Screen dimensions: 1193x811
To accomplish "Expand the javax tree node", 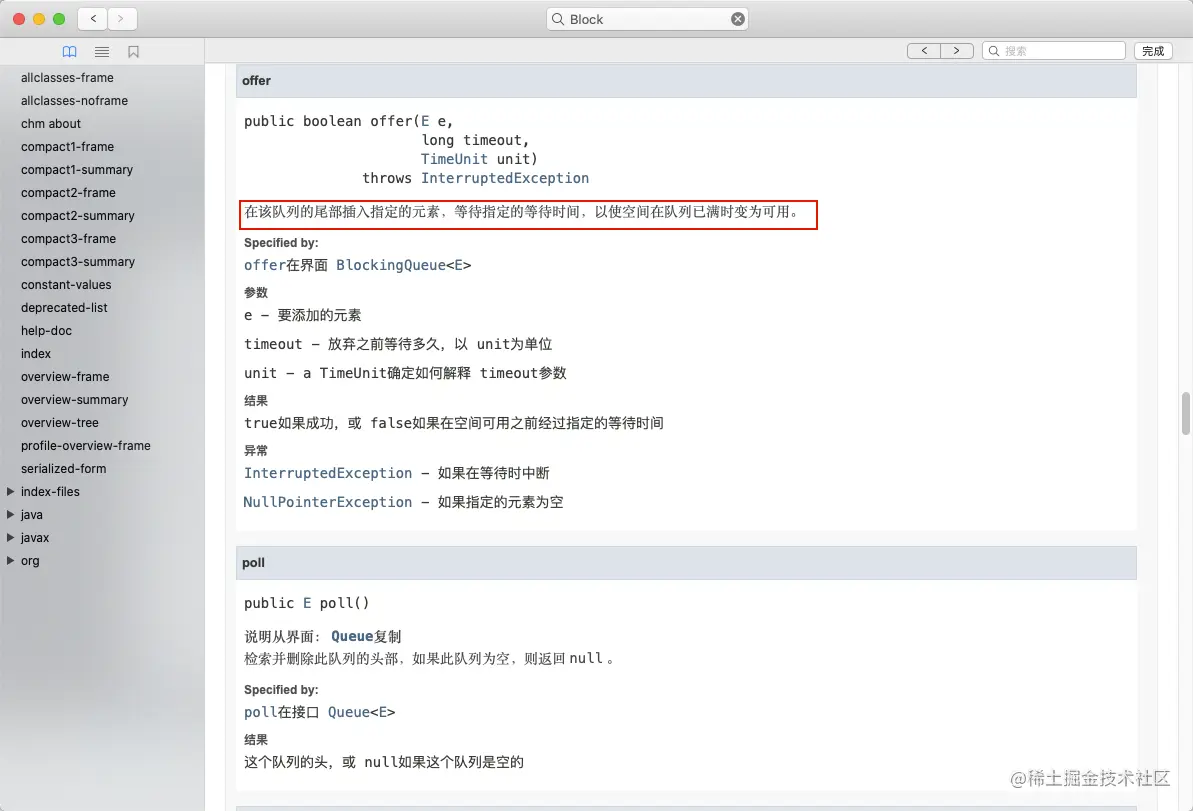I will point(11,537).
